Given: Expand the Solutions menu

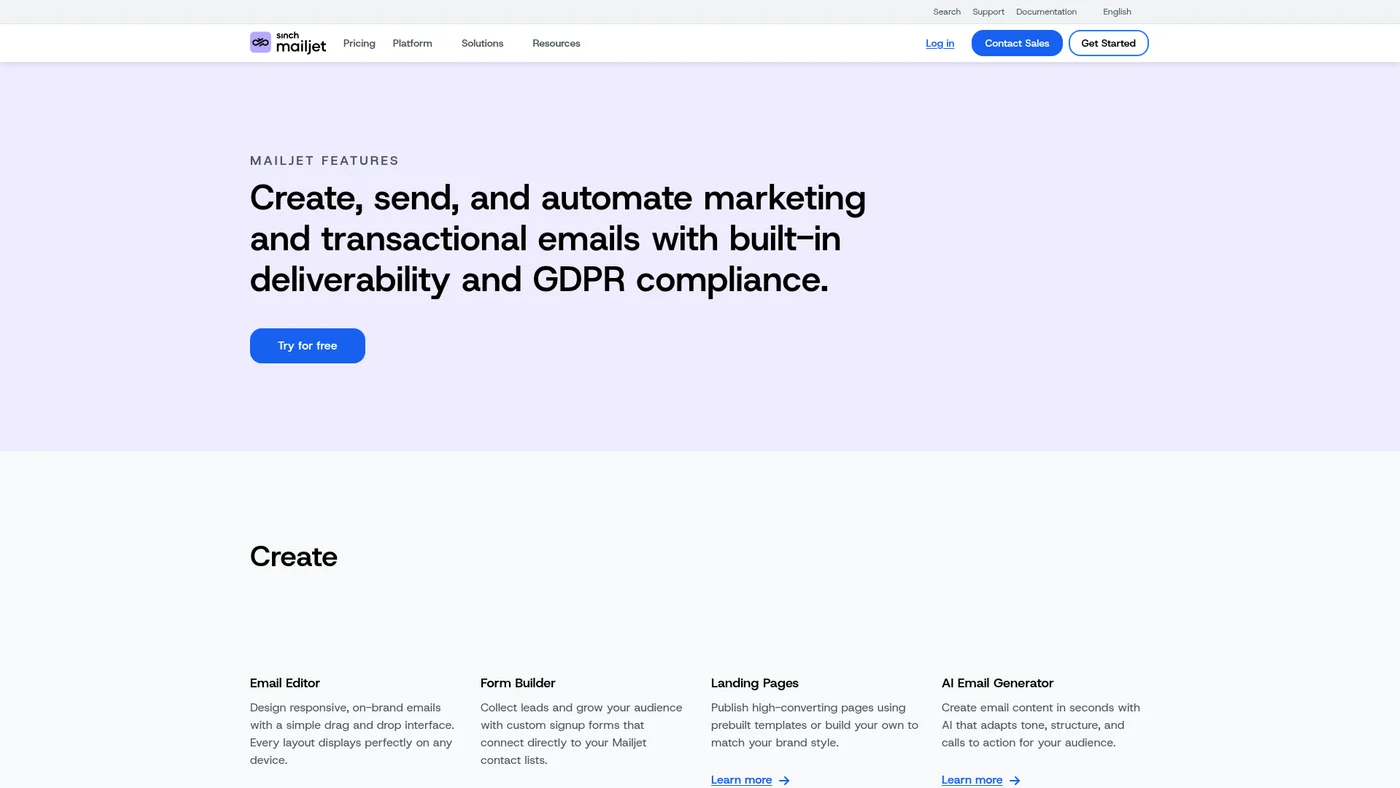Looking at the screenshot, I should (482, 43).
